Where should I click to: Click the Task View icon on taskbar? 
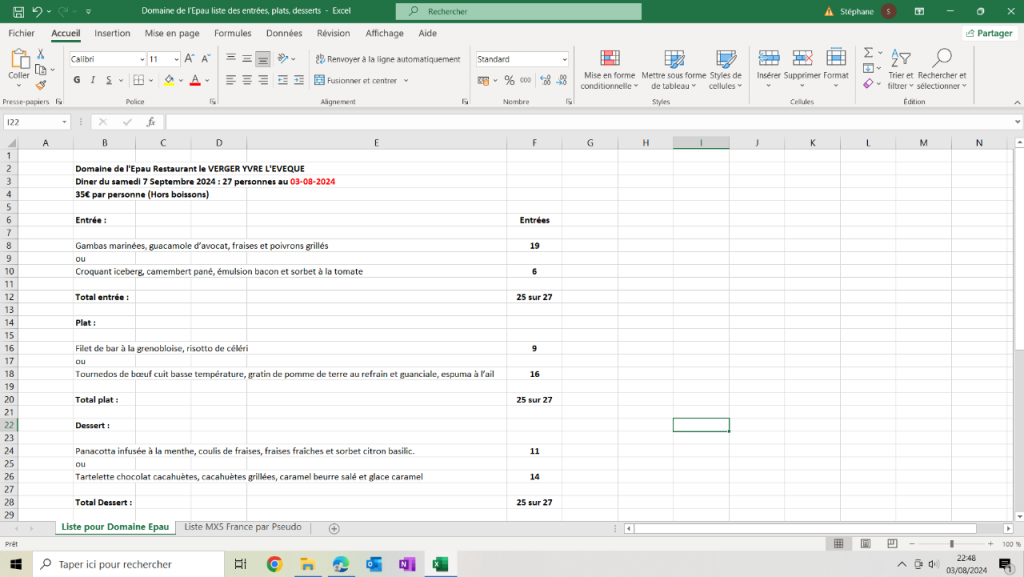pos(240,564)
